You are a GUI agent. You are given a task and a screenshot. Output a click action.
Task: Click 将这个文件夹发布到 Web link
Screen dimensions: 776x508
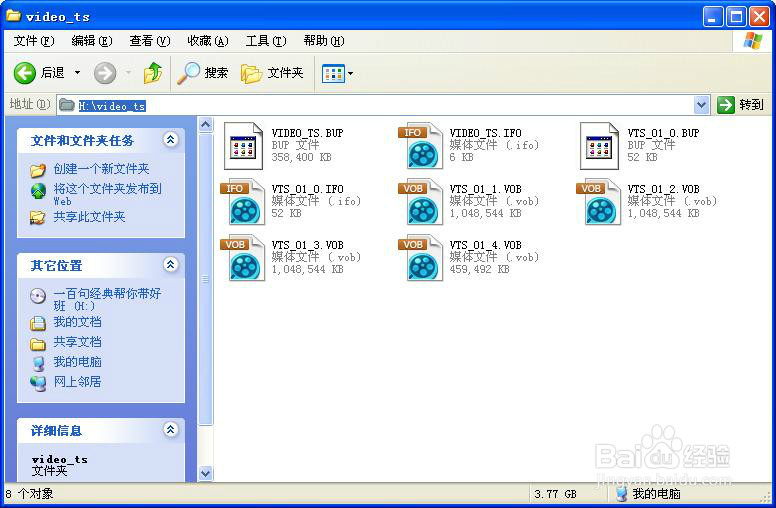pos(107,194)
